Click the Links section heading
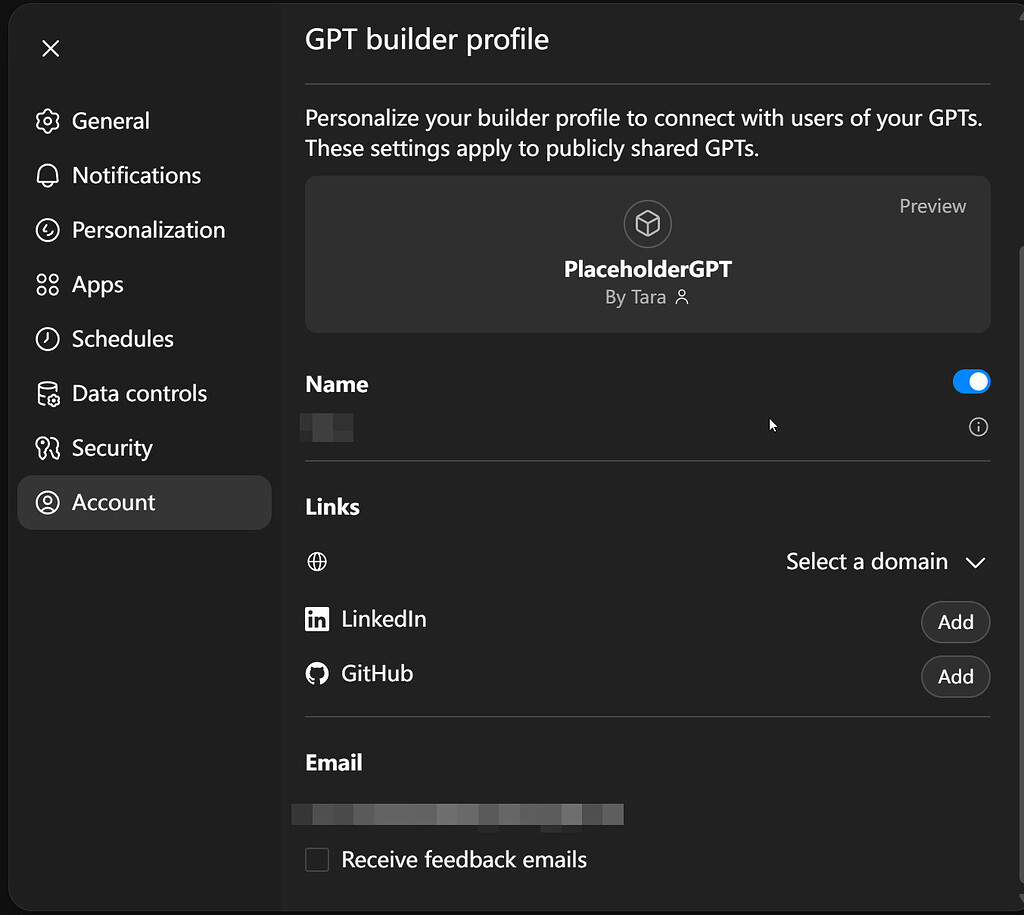 point(332,507)
